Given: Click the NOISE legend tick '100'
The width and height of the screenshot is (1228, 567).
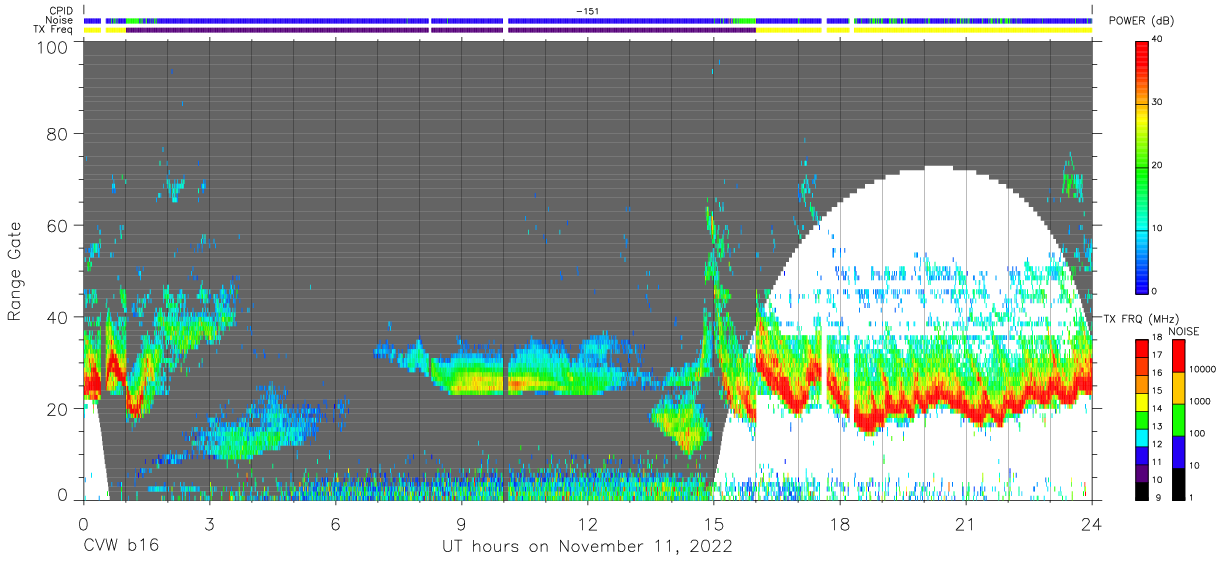Looking at the screenshot, I should click(1198, 433).
